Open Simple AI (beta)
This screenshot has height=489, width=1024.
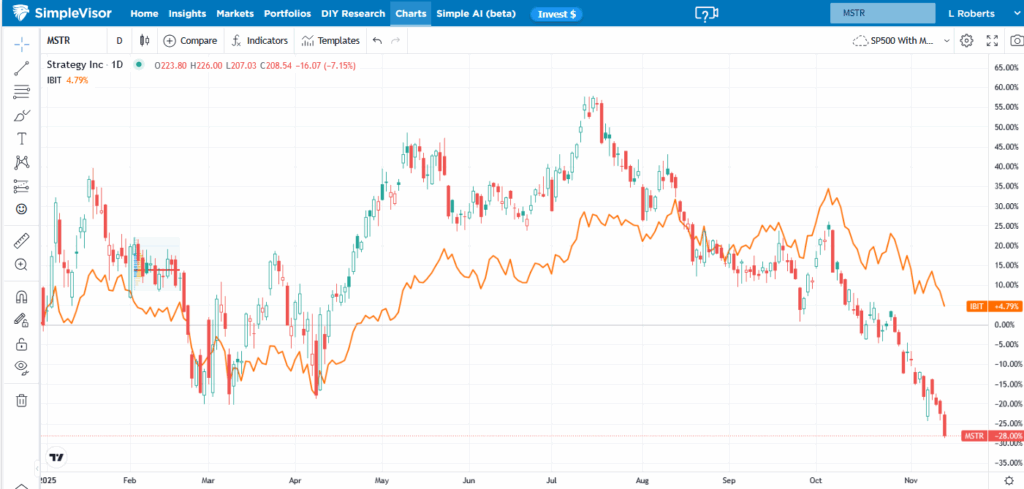[x=475, y=13]
